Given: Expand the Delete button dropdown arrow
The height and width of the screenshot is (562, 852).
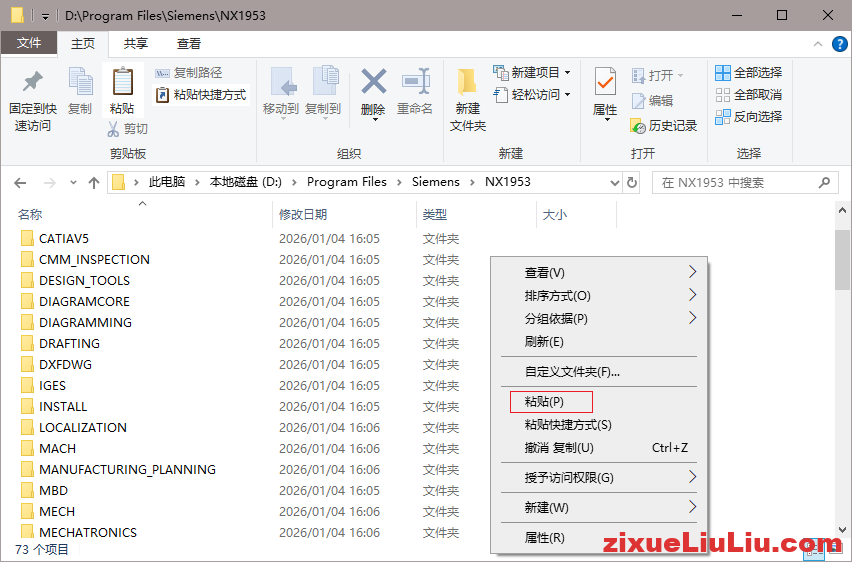Looking at the screenshot, I should point(375,119).
